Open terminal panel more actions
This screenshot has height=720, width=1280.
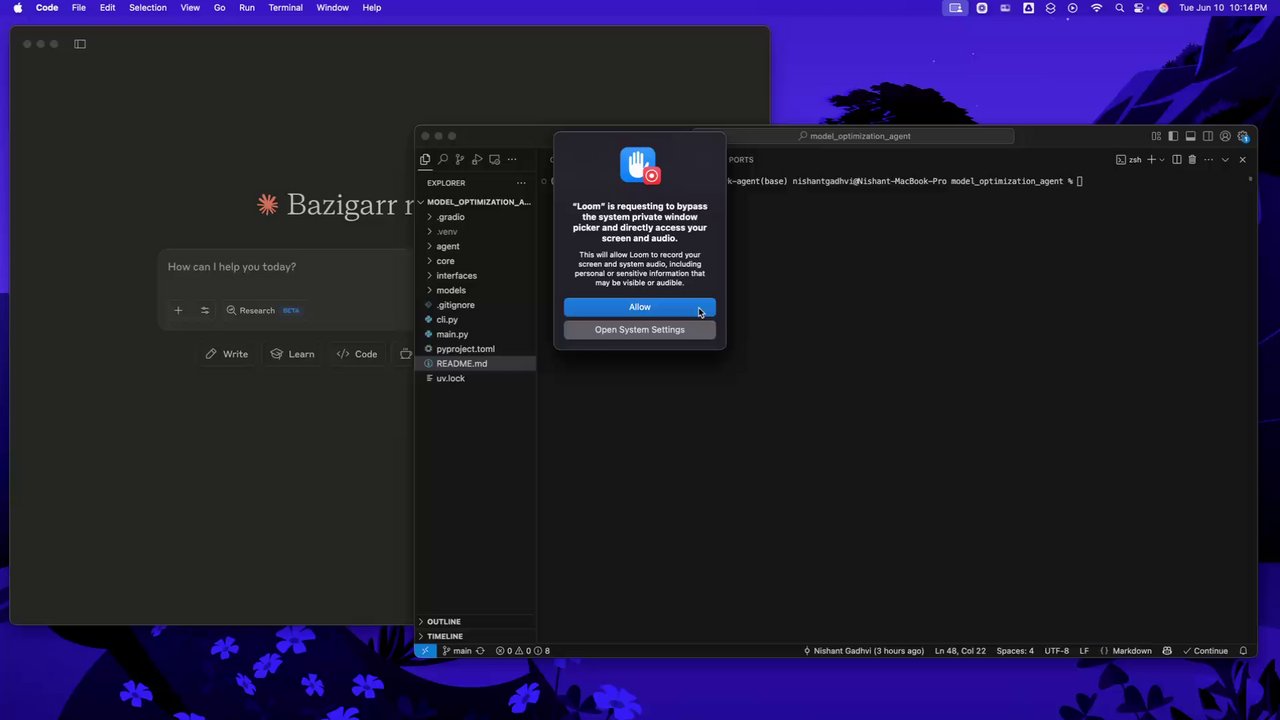pyautogui.click(x=1209, y=160)
